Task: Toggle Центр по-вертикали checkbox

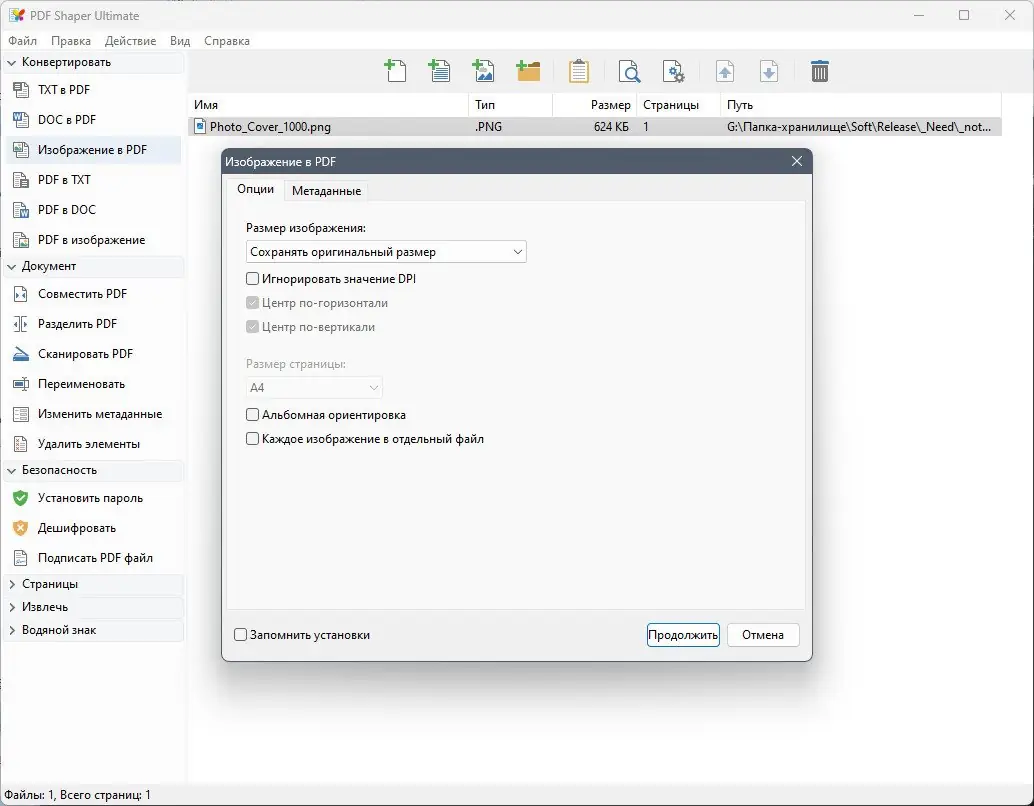Action: [252, 326]
